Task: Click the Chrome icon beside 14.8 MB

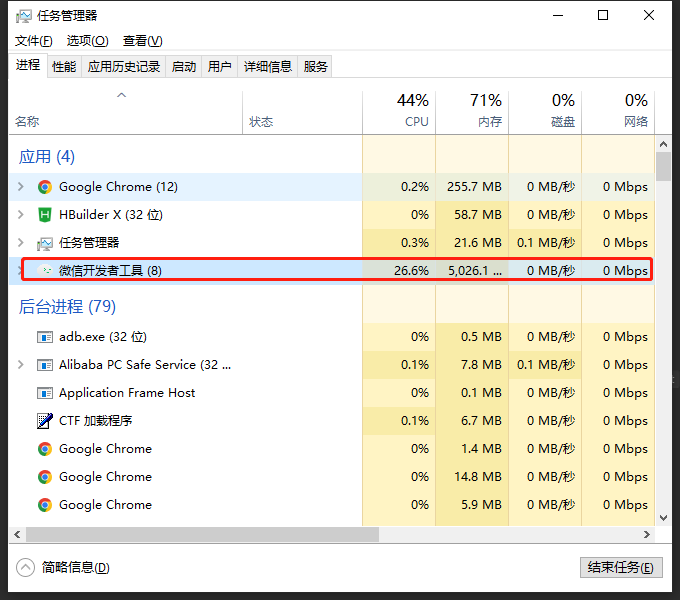Action: 45,477
